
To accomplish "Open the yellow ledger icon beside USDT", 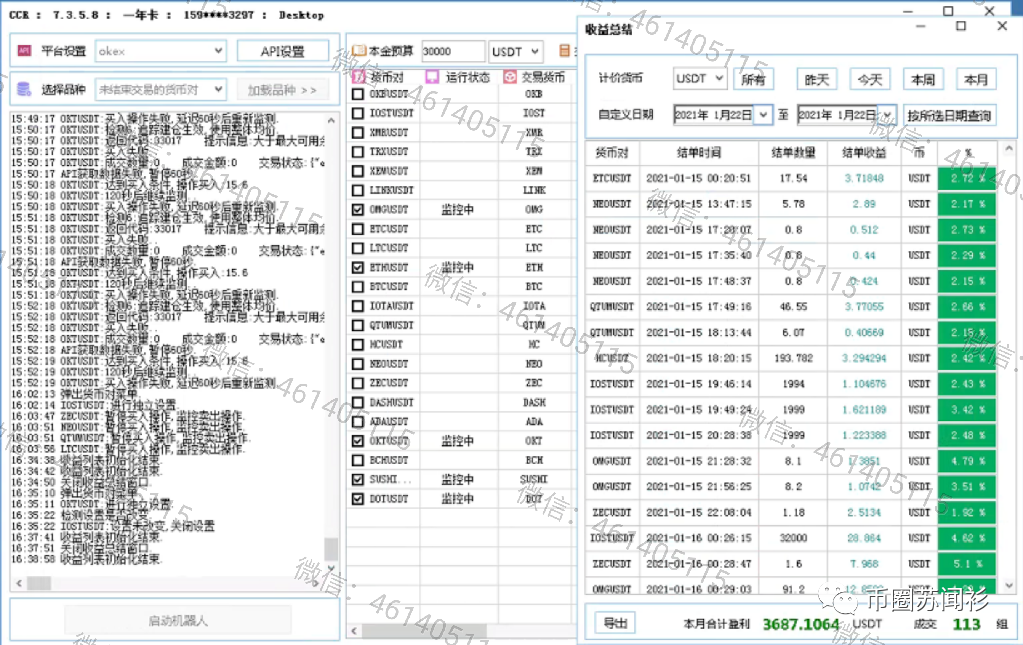I will tap(565, 51).
